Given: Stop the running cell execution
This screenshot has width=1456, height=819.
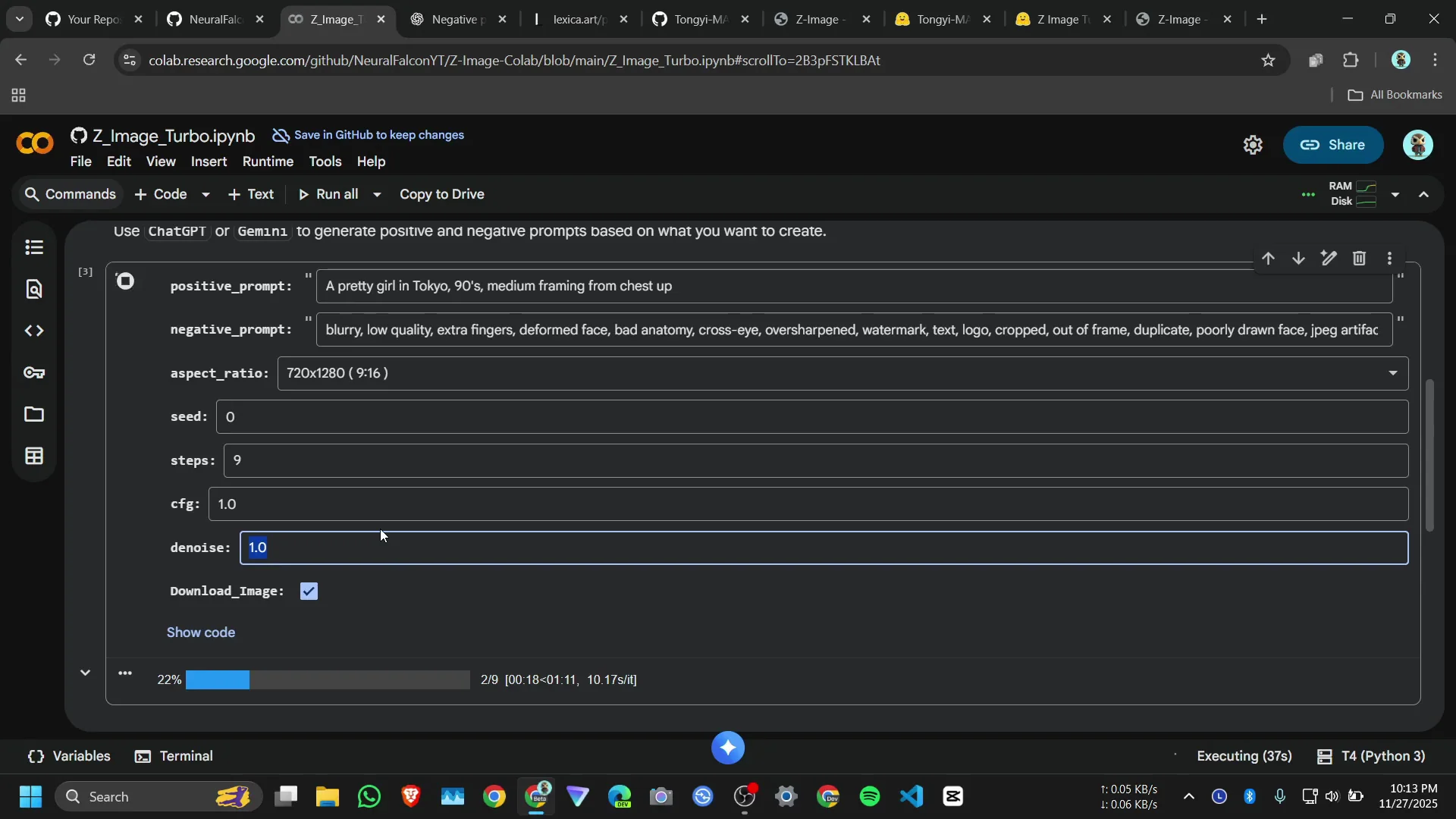Looking at the screenshot, I should (126, 281).
